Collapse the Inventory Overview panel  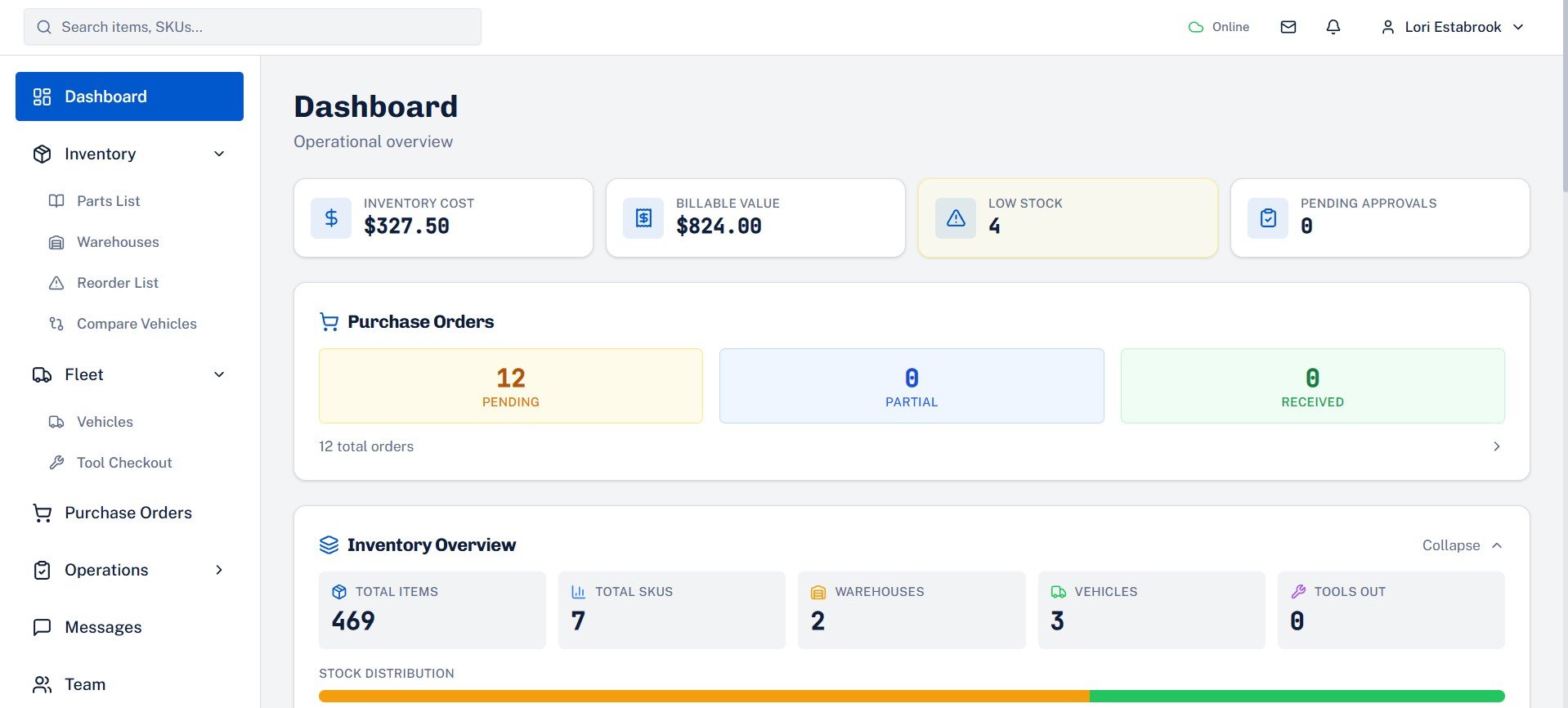click(x=1462, y=545)
